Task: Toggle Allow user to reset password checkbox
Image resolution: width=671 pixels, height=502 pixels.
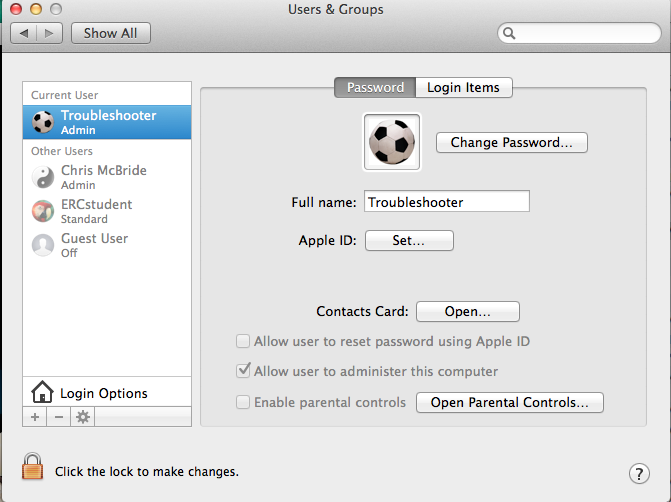Action: pos(242,341)
